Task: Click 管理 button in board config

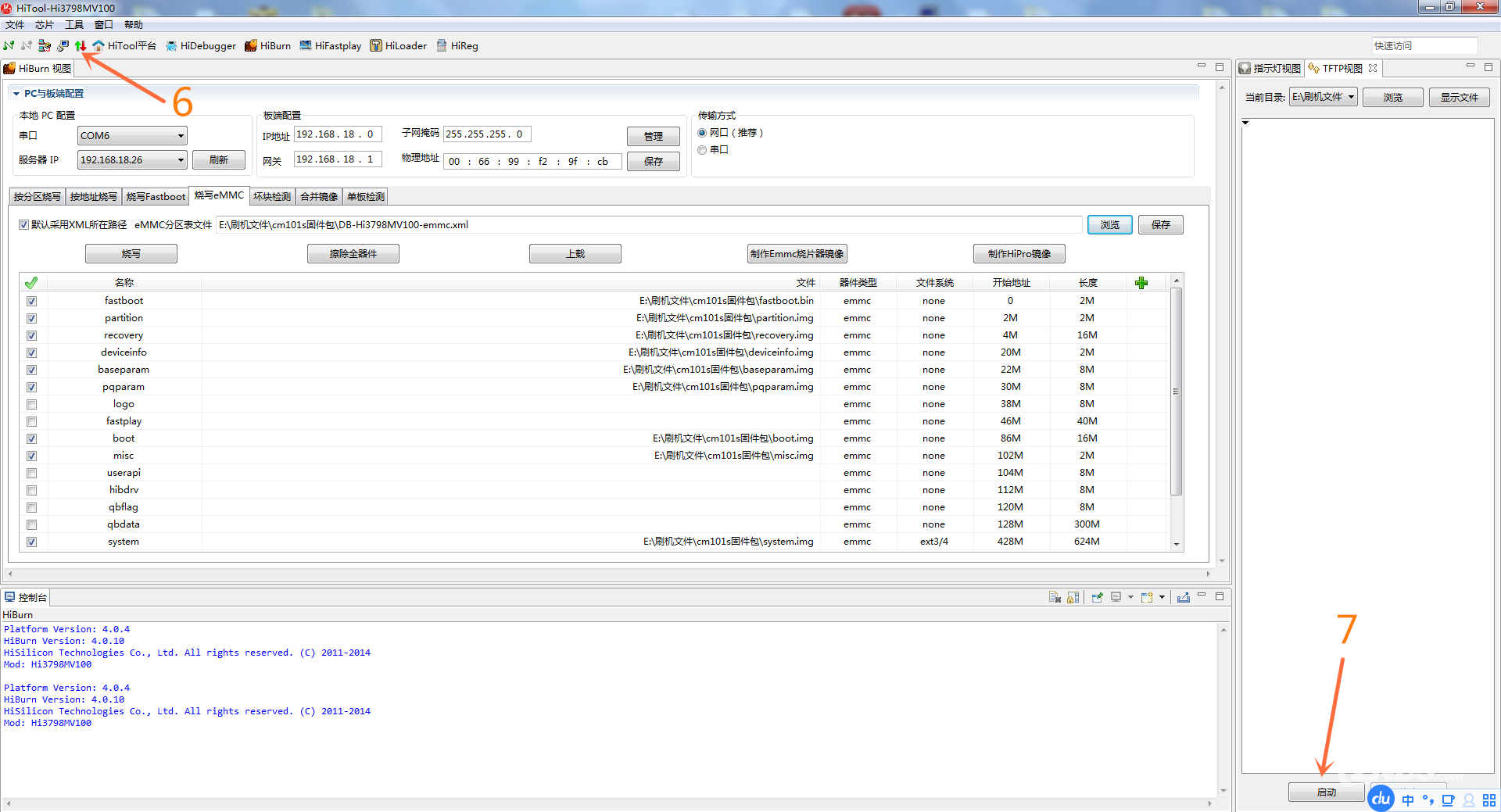Action: [x=654, y=137]
